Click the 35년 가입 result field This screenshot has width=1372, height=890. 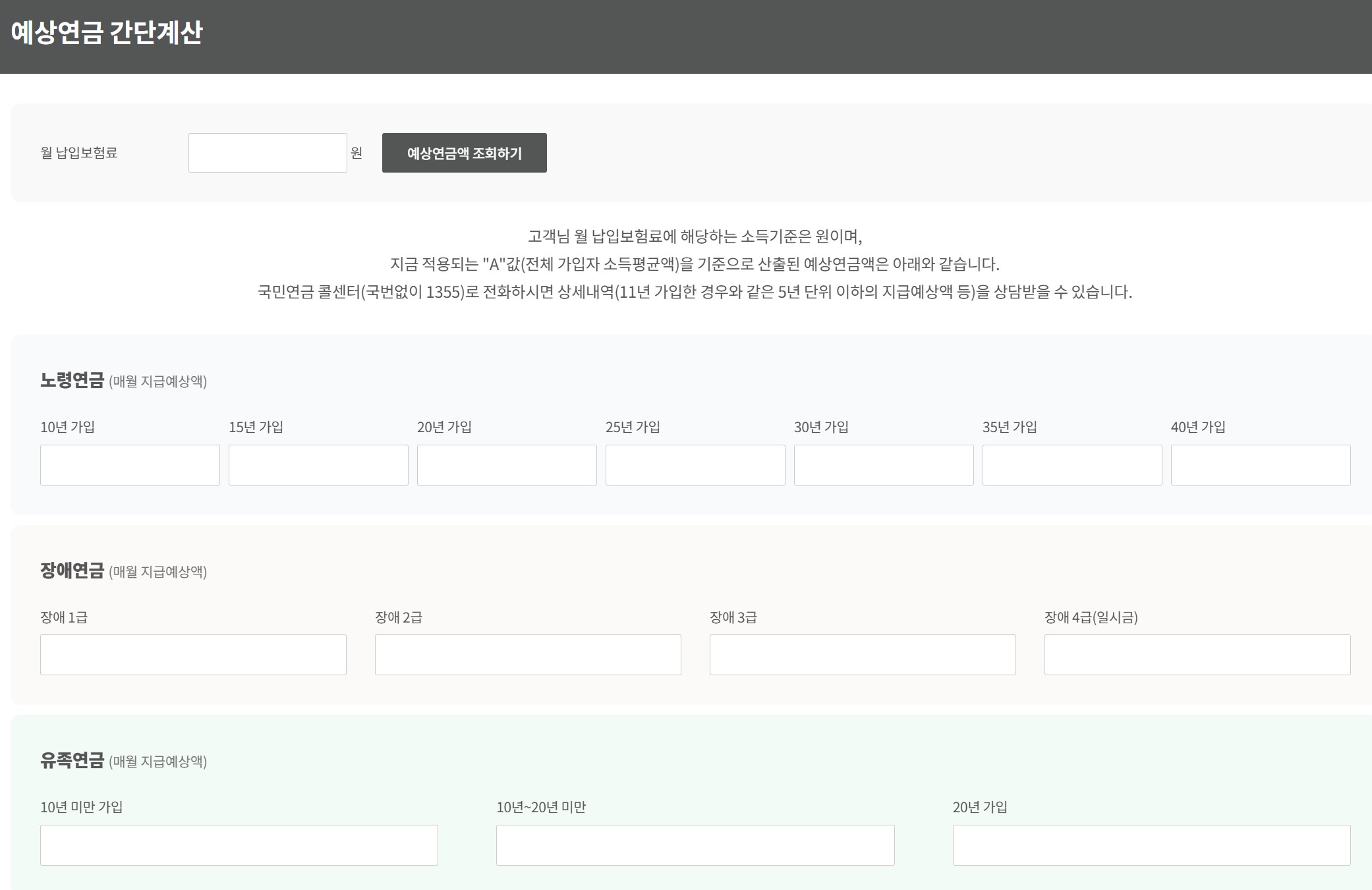(1072, 465)
